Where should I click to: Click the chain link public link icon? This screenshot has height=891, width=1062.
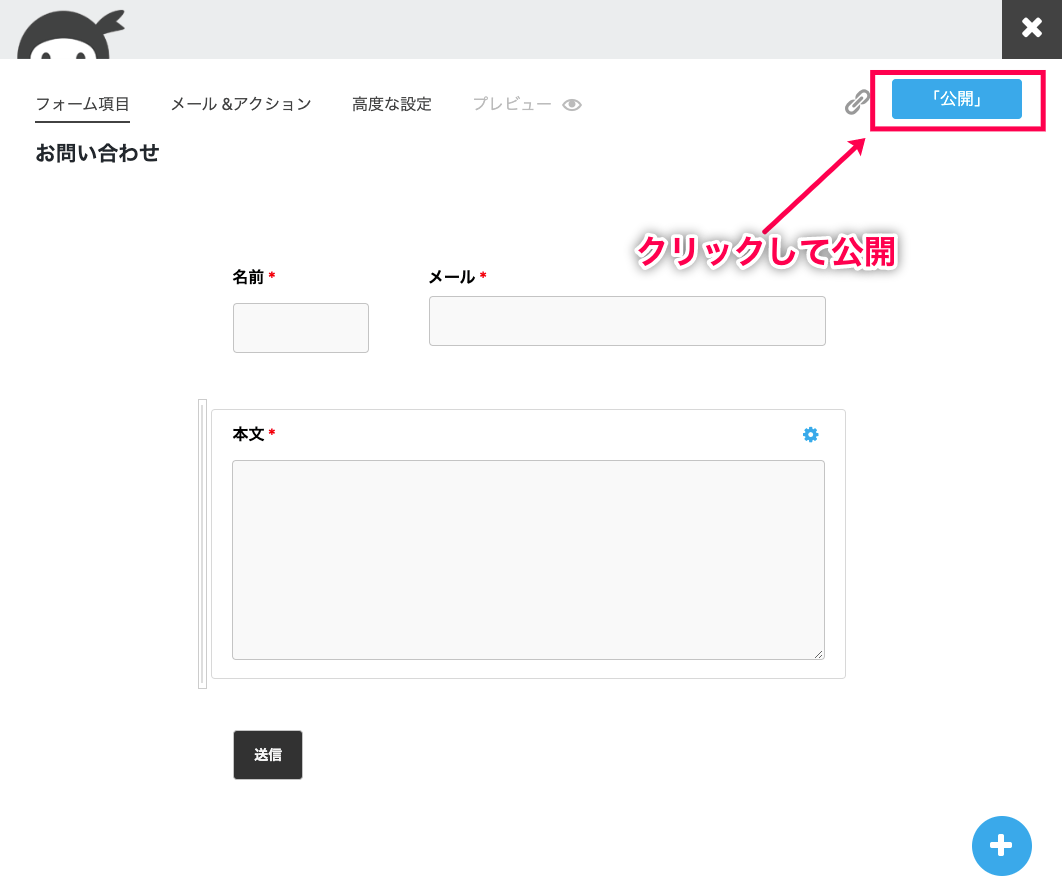[x=857, y=102]
